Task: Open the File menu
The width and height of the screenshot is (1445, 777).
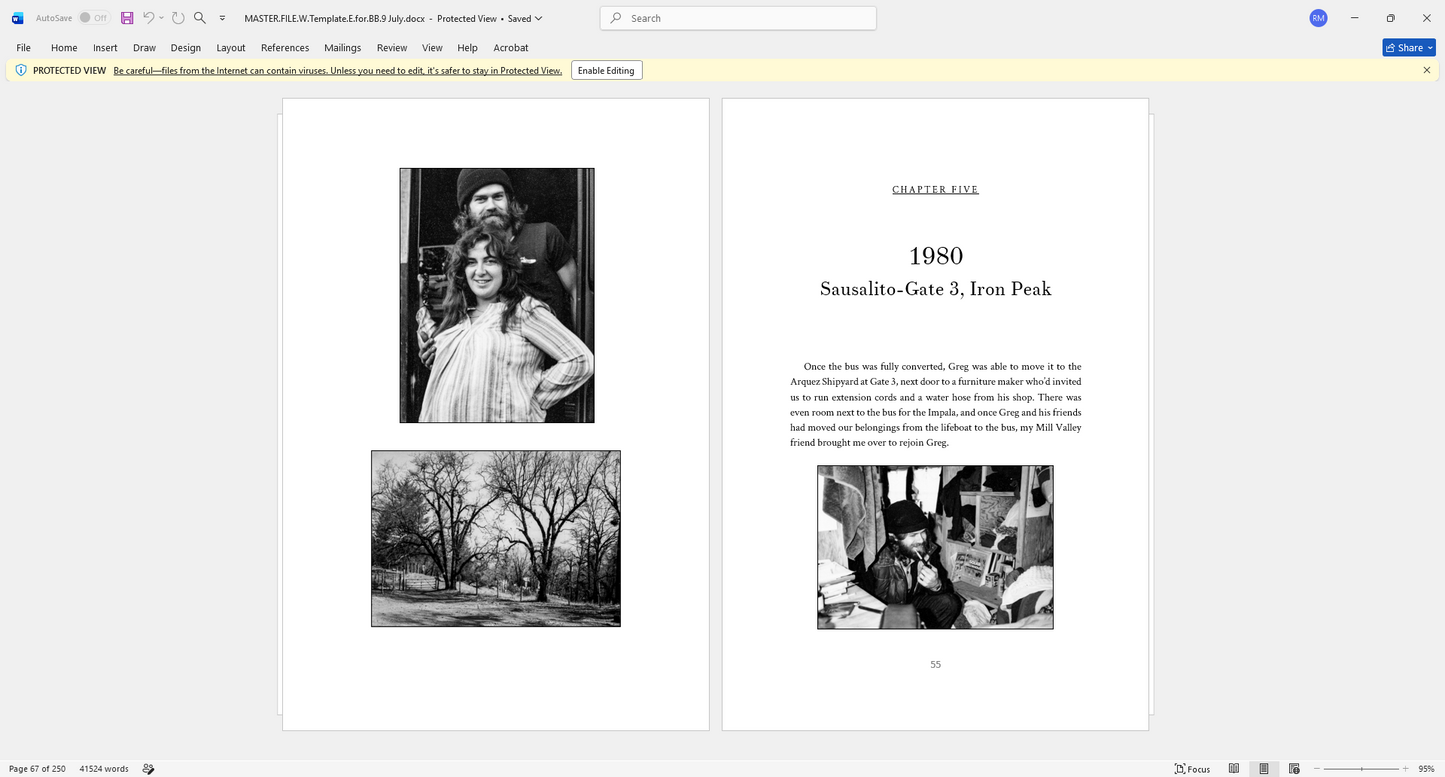Action: coord(23,47)
